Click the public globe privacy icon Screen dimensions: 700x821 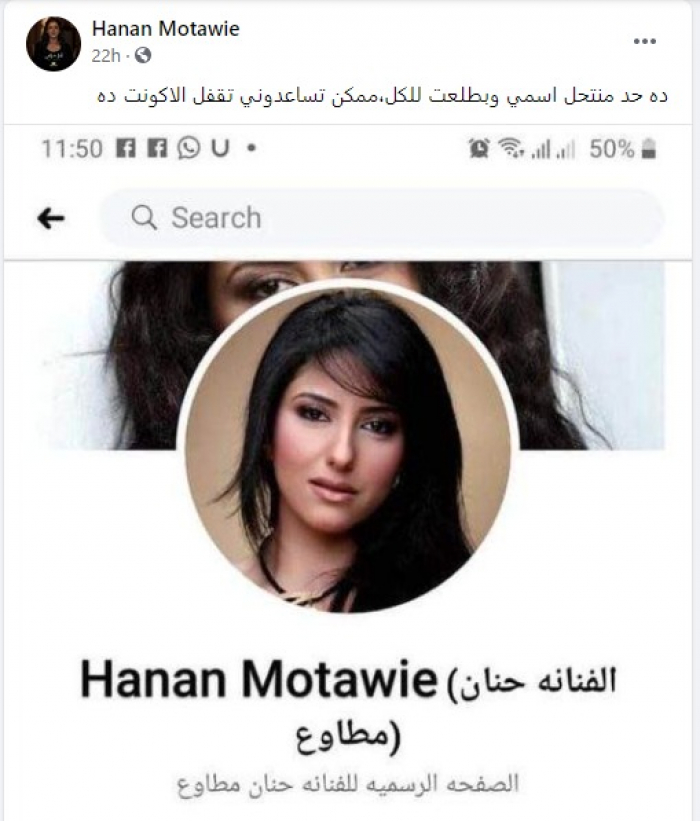[x=143, y=55]
